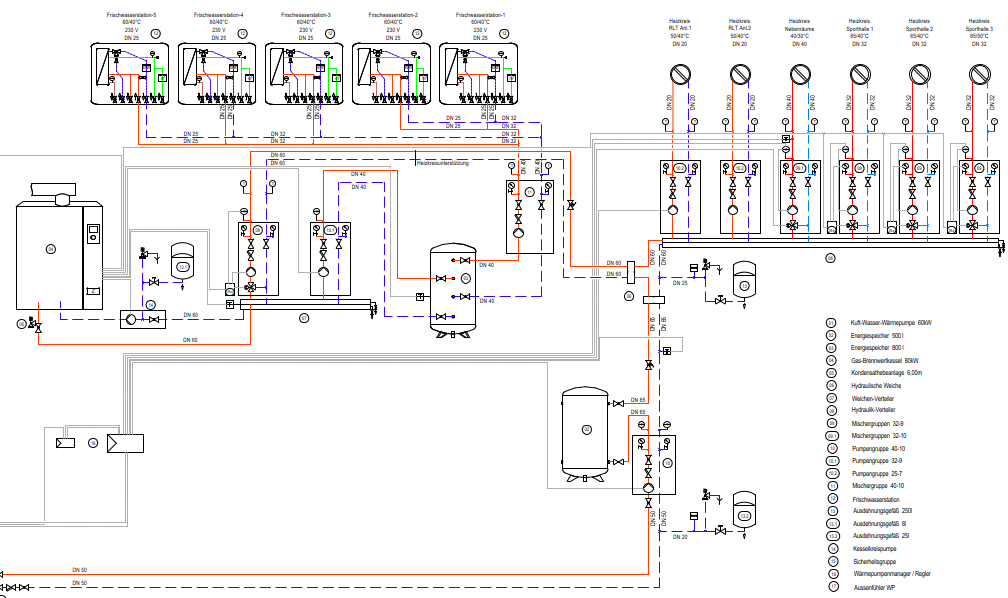Click the heating circuit symbol for Nebenräume
Viewport: 1008px width, 598px height.
[x=800, y=75]
